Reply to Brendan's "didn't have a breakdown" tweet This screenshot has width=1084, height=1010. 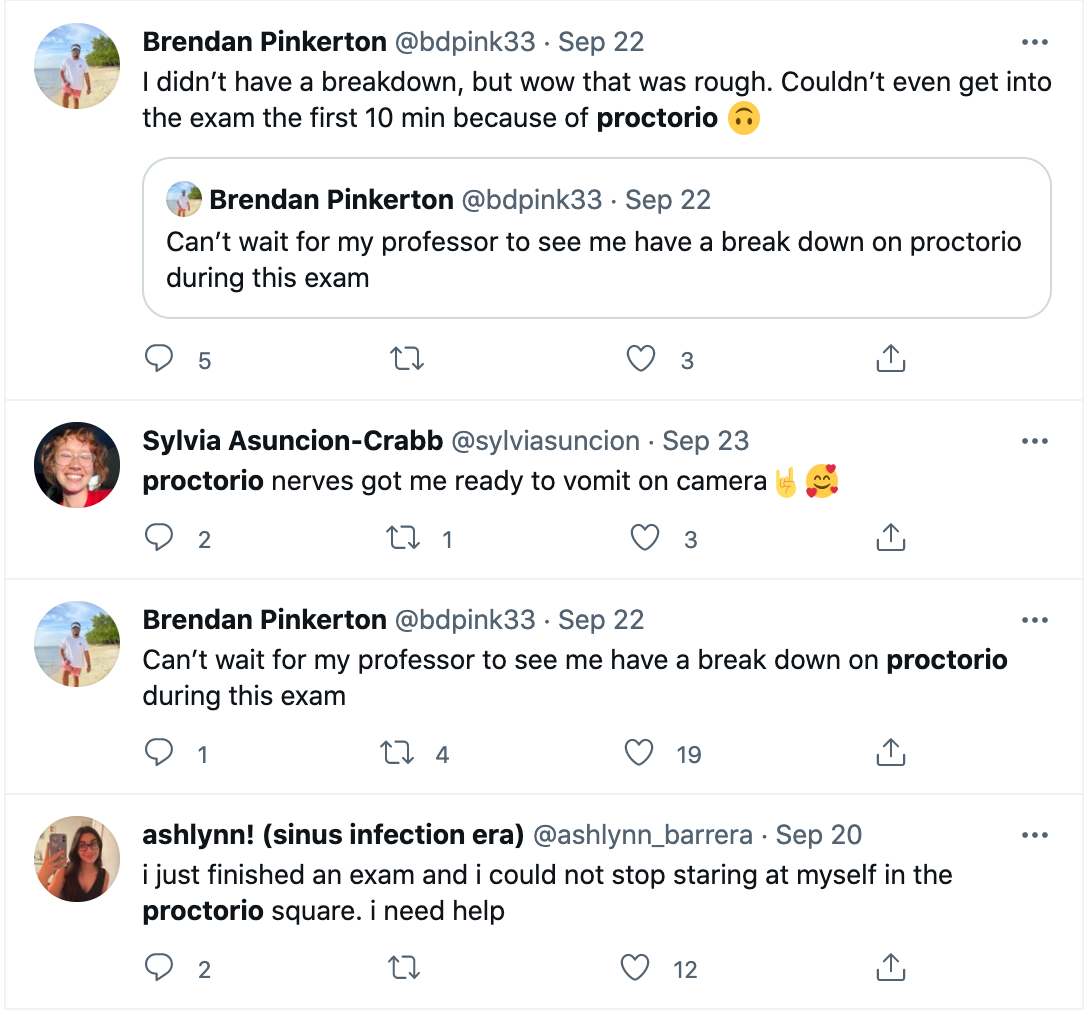click(159, 359)
